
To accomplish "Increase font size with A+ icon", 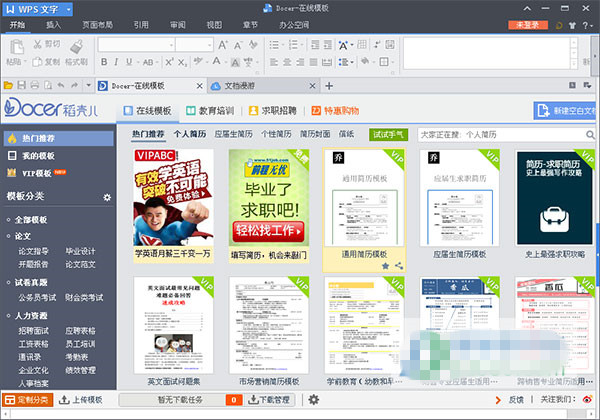I will click(x=223, y=45).
